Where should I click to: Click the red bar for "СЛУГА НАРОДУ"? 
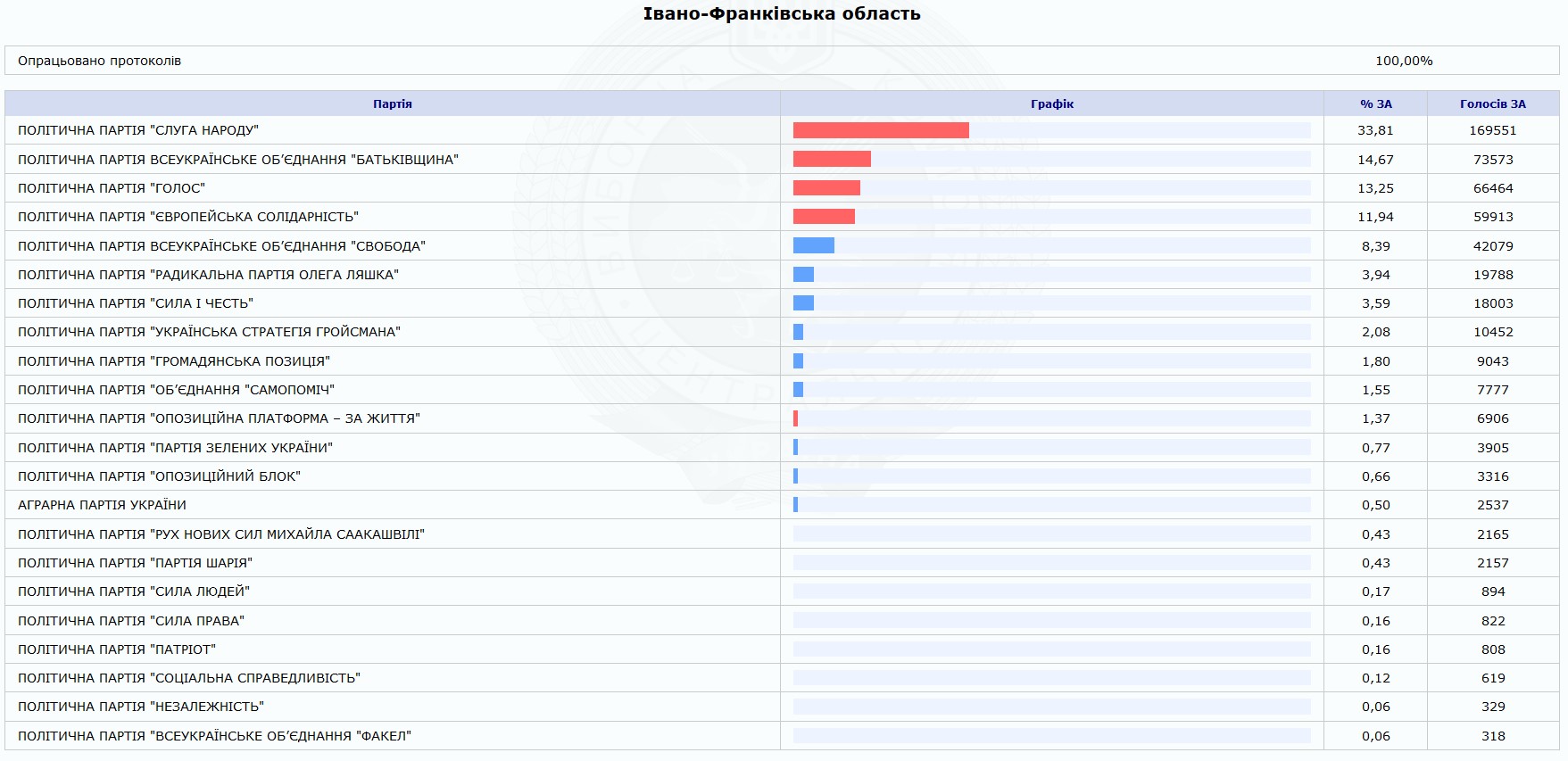tap(880, 130)
